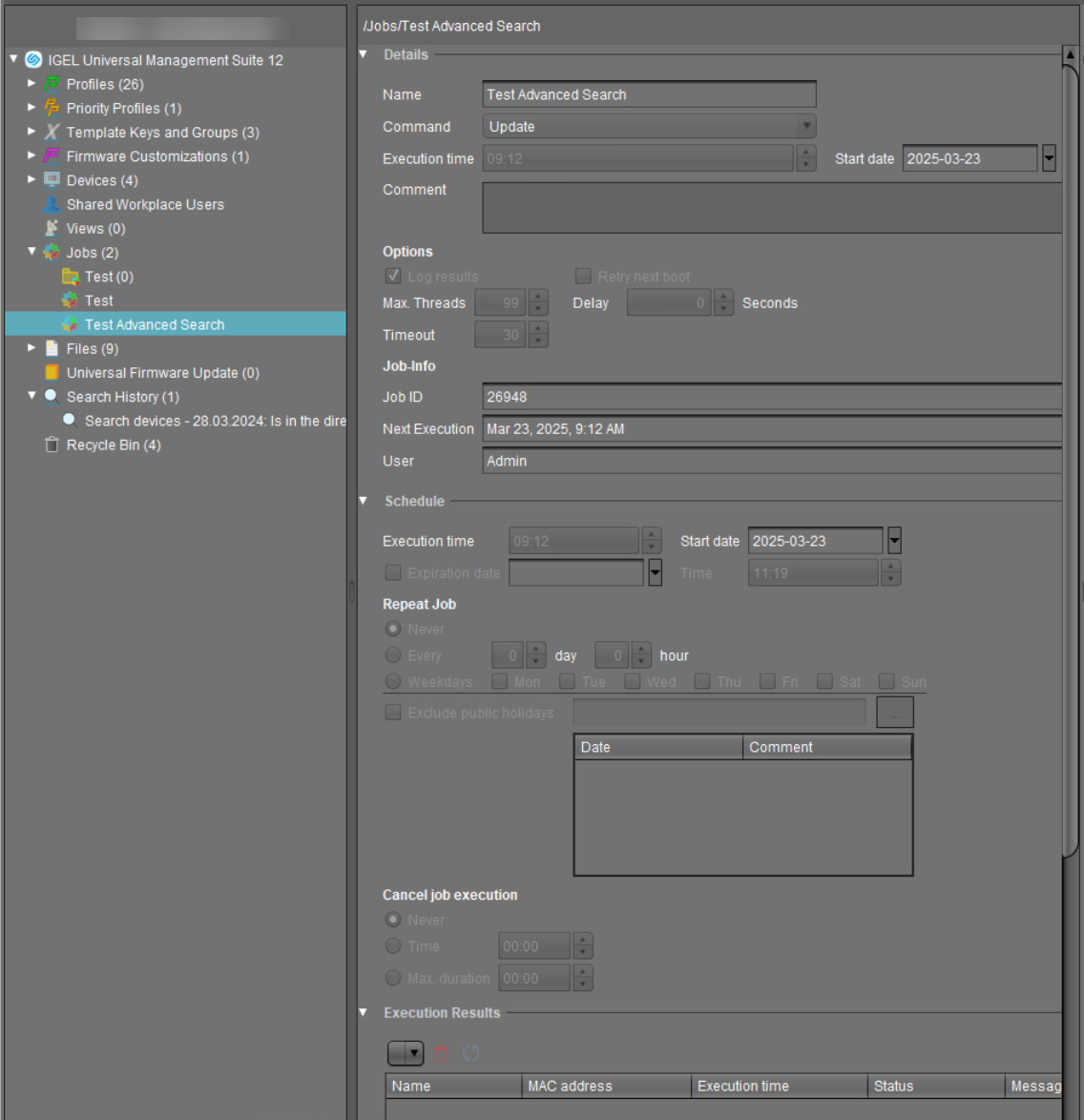Click the delete icon in Execution Results
The height and width of the screenshot is (1120, 1084).
coord(442,1053)
